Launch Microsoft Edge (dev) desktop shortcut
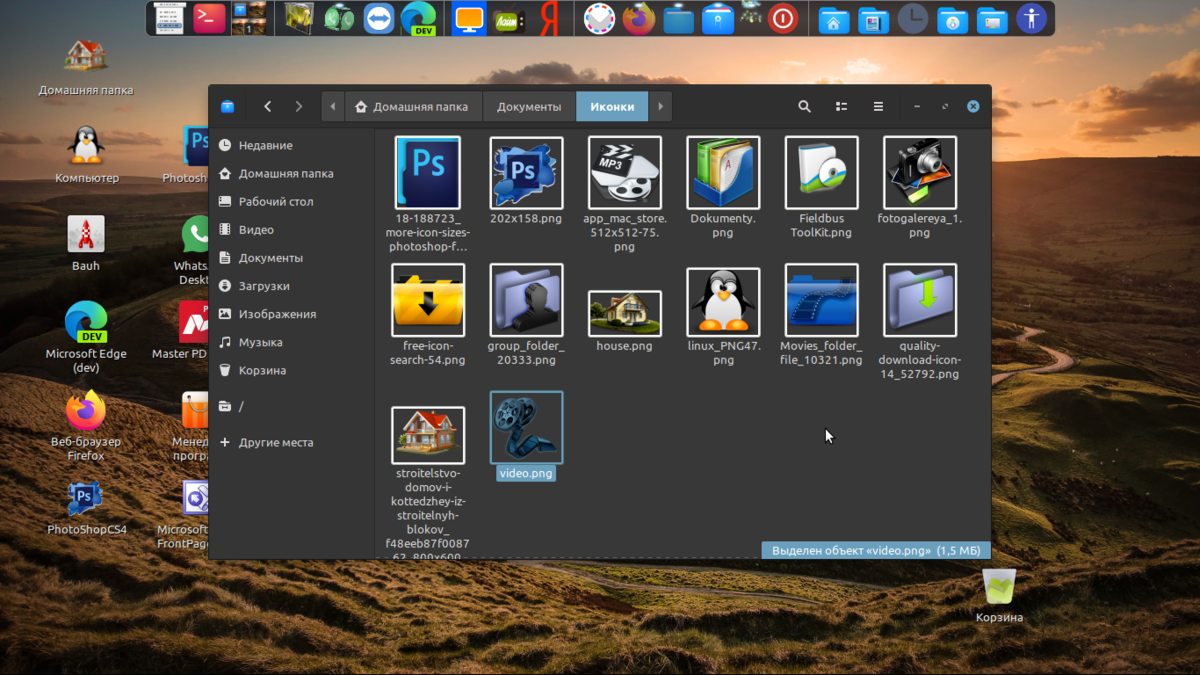This screenshot has height=675, width=1200. (x=86, y=338)
